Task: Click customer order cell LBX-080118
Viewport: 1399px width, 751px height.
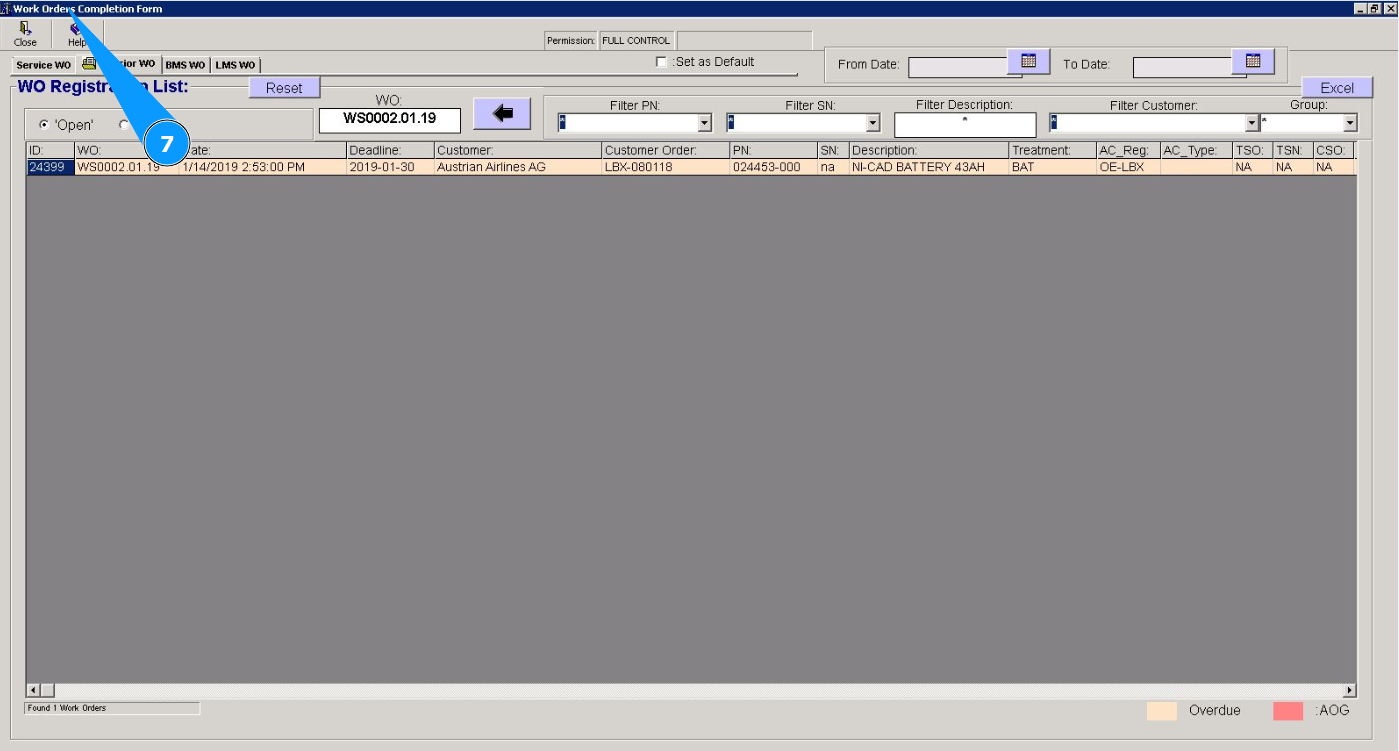Action: tap(666, 167)
